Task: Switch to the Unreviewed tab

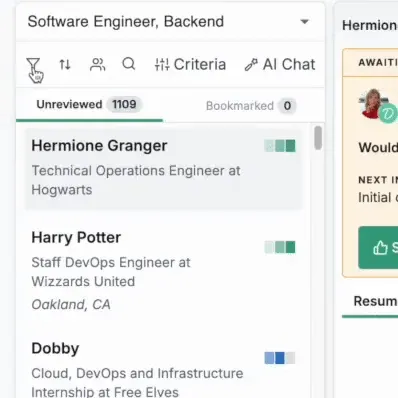Action: [x=89, y=105]
